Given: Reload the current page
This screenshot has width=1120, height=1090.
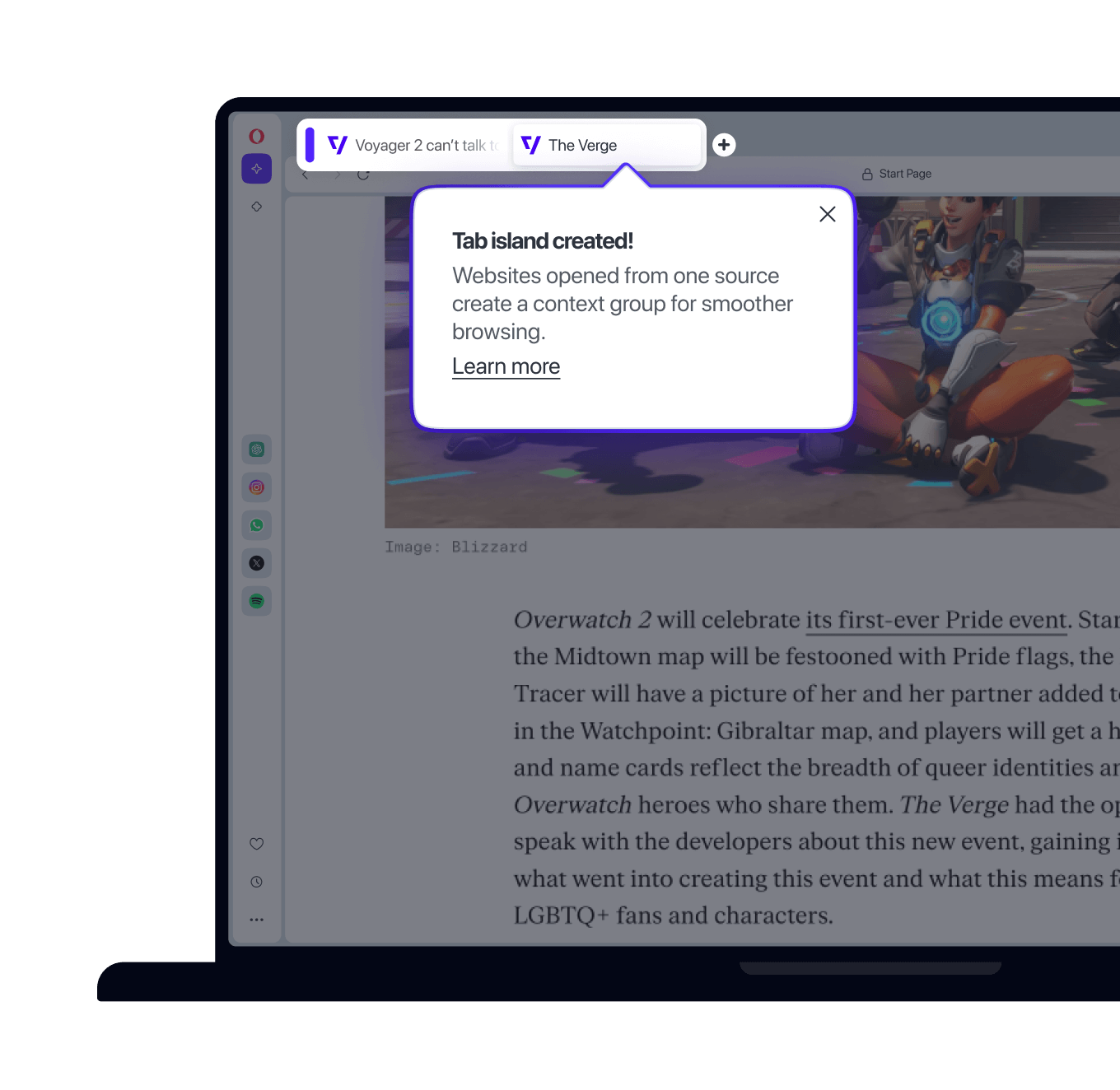Looking at the screenshot, I should pos(363,174).
